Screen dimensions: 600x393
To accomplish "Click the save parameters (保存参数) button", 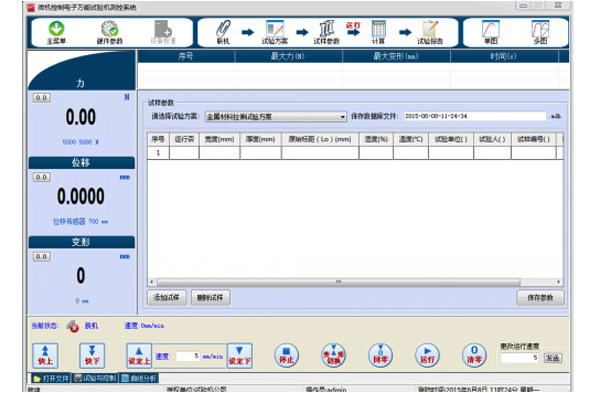I will [540, 297].
